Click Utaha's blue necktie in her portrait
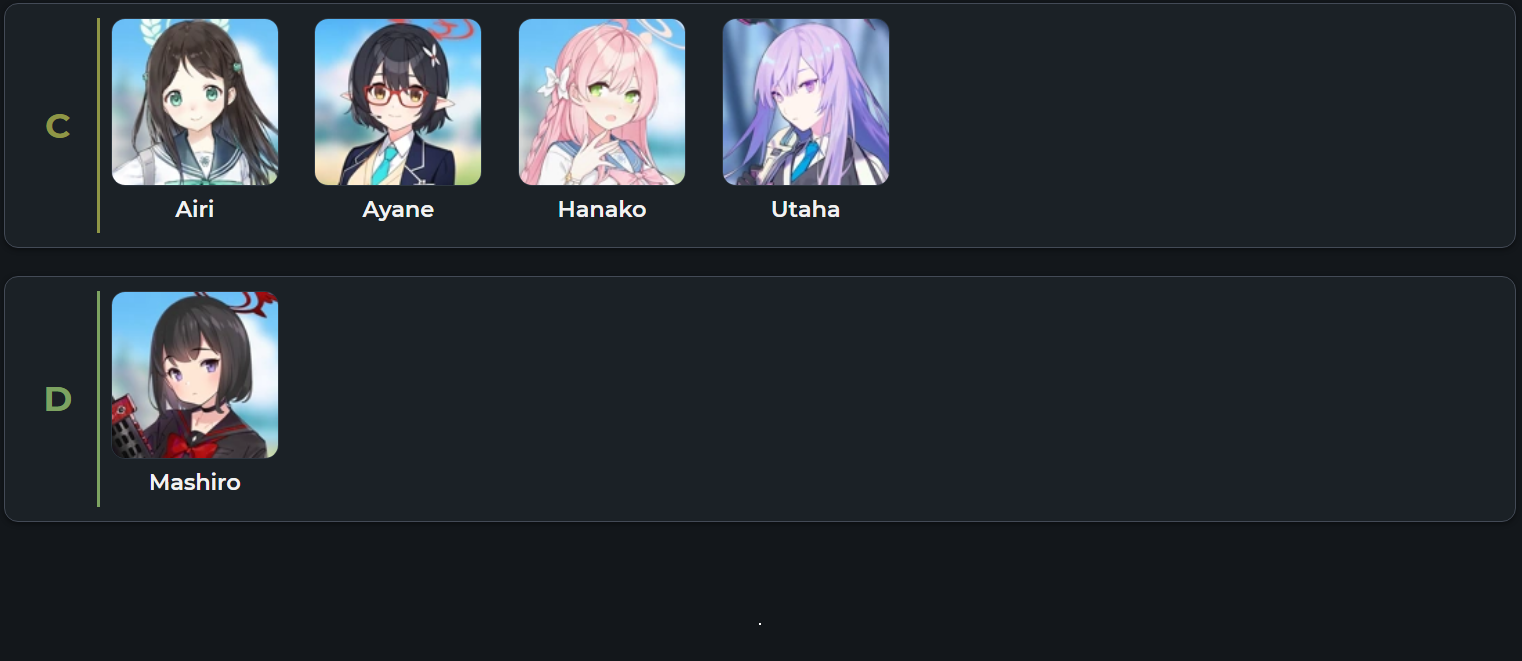 (x=807, y=156)
